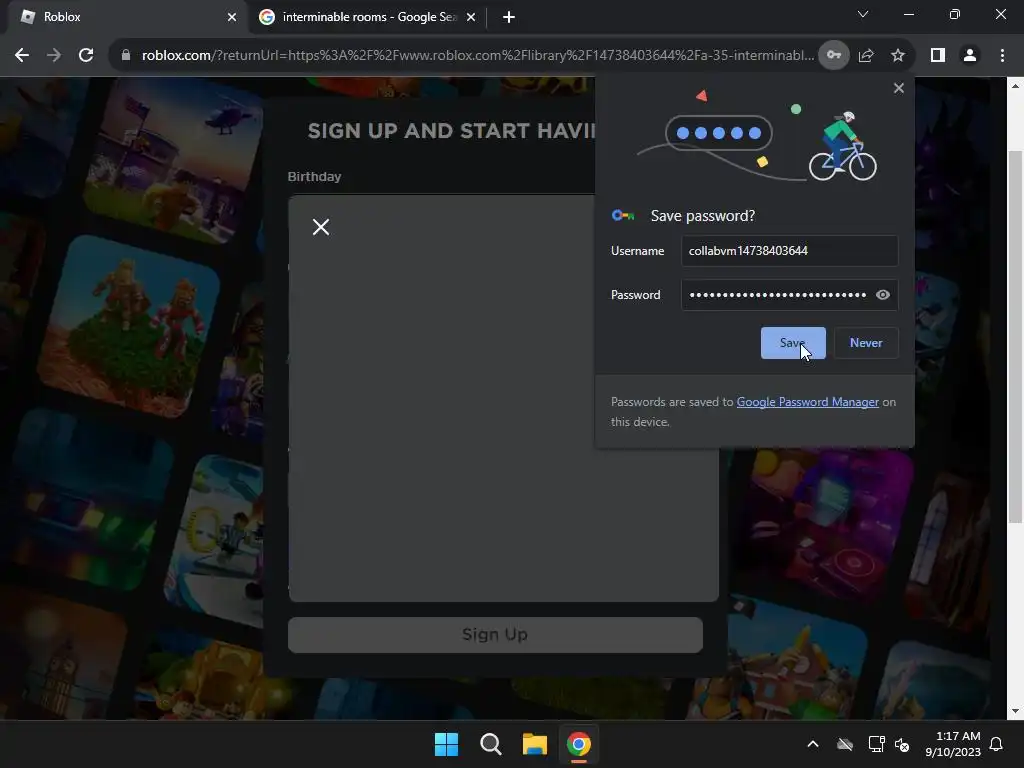Open the notifications bell
The height and width of the screenshot is (768, 1024).
tap(997, 744)
